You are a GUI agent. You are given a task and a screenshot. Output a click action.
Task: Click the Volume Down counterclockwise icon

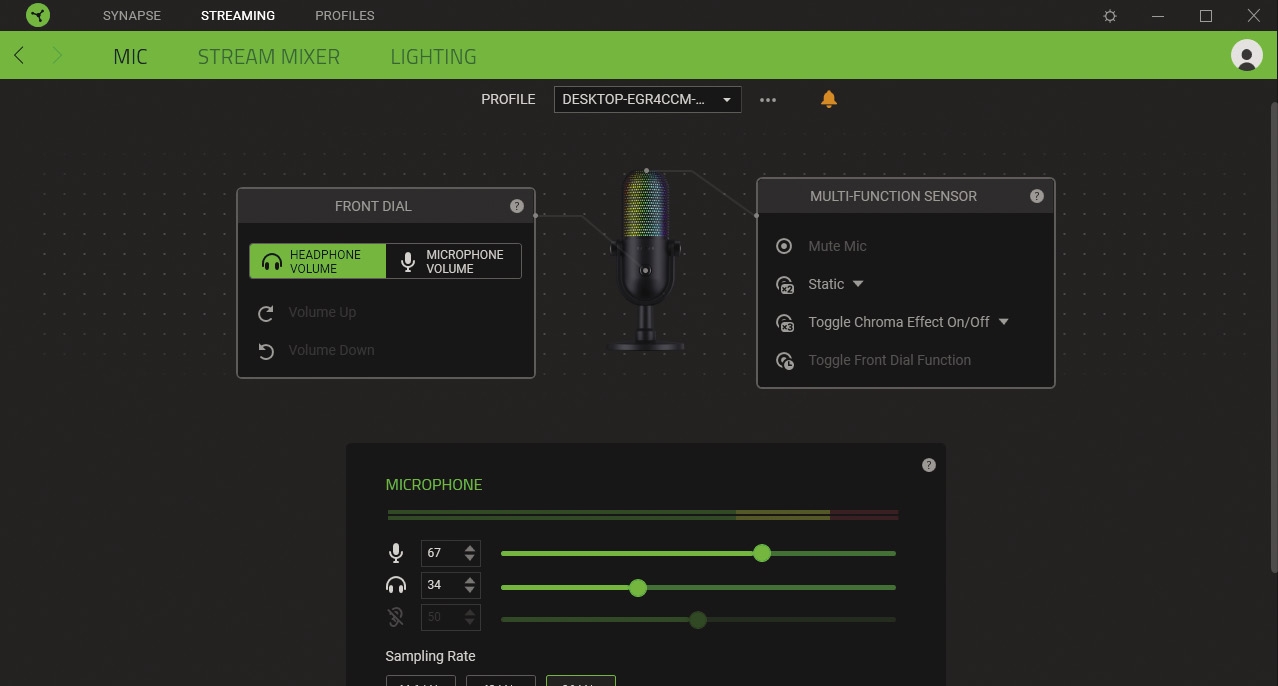click(x=266, y=351)
